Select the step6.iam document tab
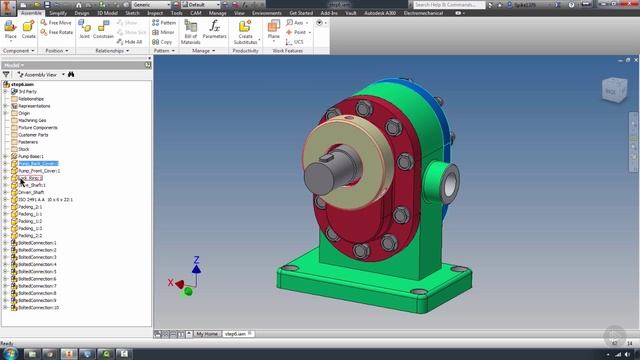The image size is (640, 360). (238, 334)
